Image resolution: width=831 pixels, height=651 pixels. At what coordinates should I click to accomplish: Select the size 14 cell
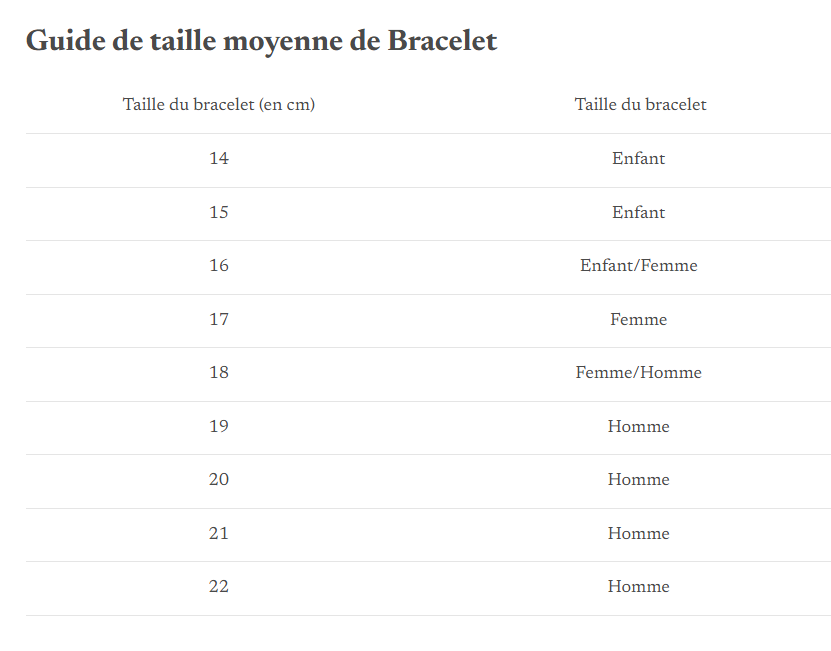tap(219, 158)
